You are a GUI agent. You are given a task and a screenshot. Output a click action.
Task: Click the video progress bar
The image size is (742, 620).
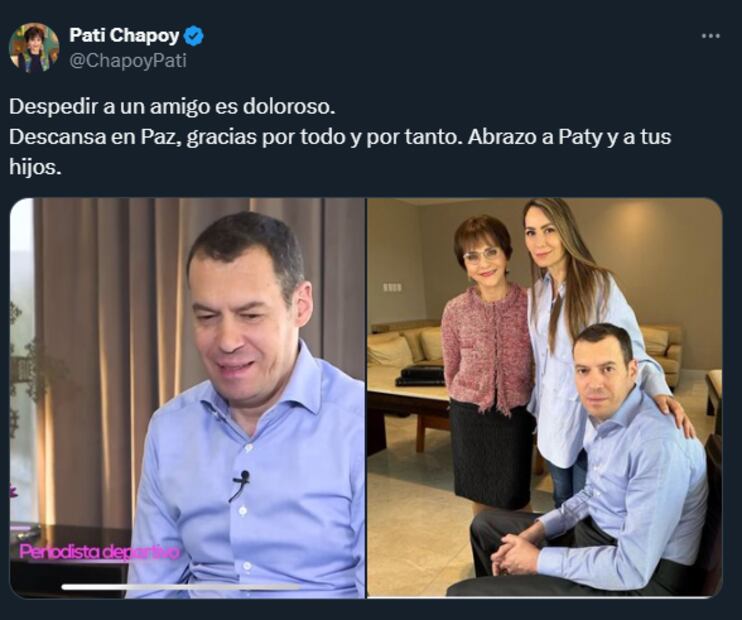point(180,587)
